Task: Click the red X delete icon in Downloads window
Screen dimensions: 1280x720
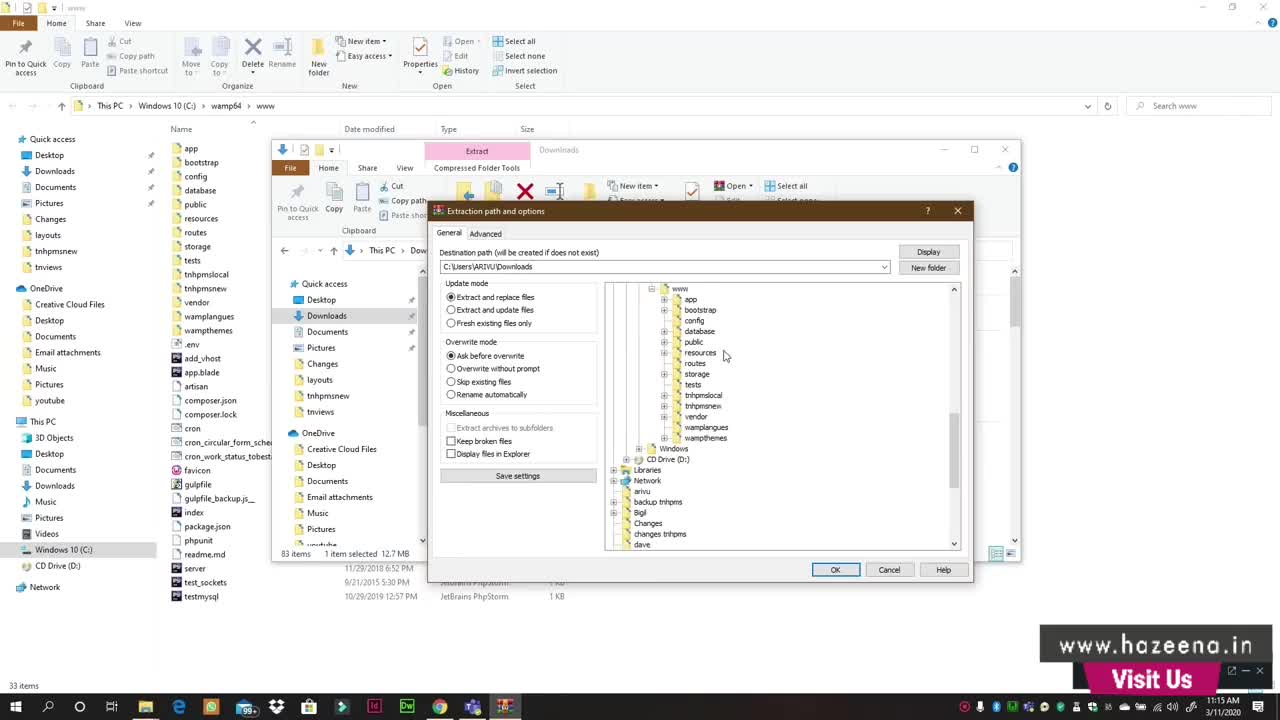Action: coord(525,191)
